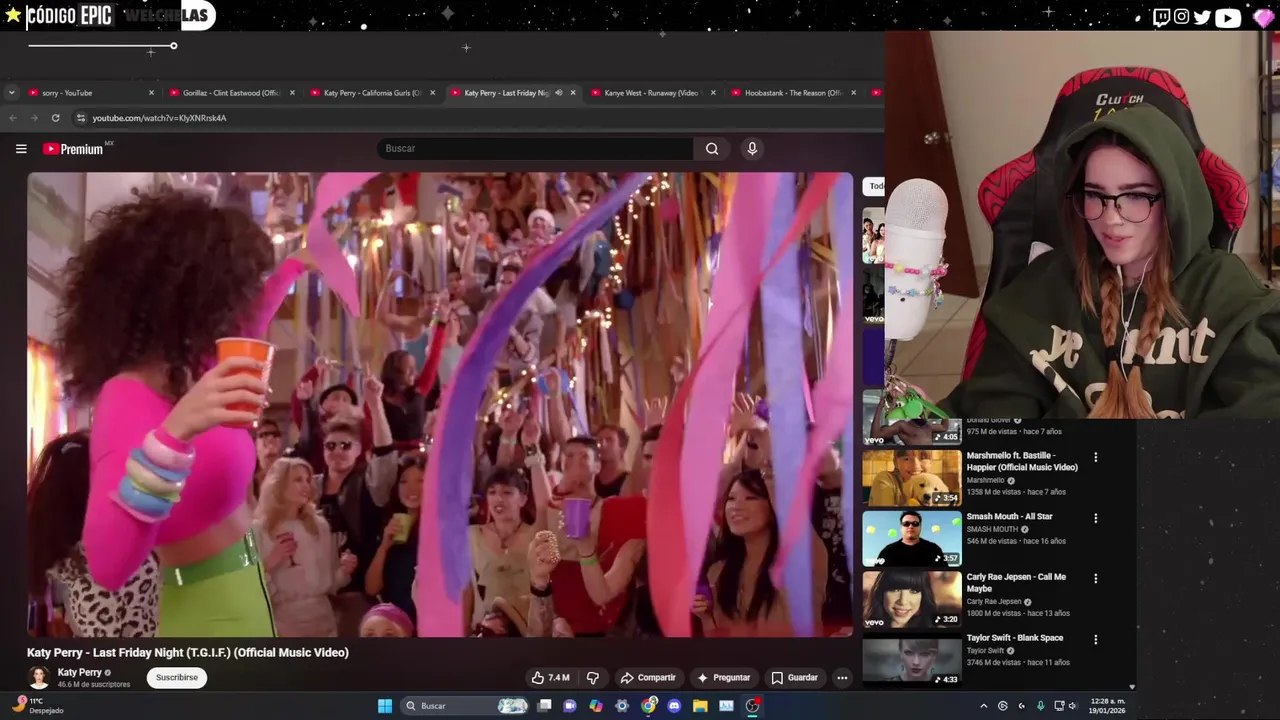Open Marshmello ft. Bastille Happier video title
This screenshot has height=720, width=1280.
click(1022, 462)
